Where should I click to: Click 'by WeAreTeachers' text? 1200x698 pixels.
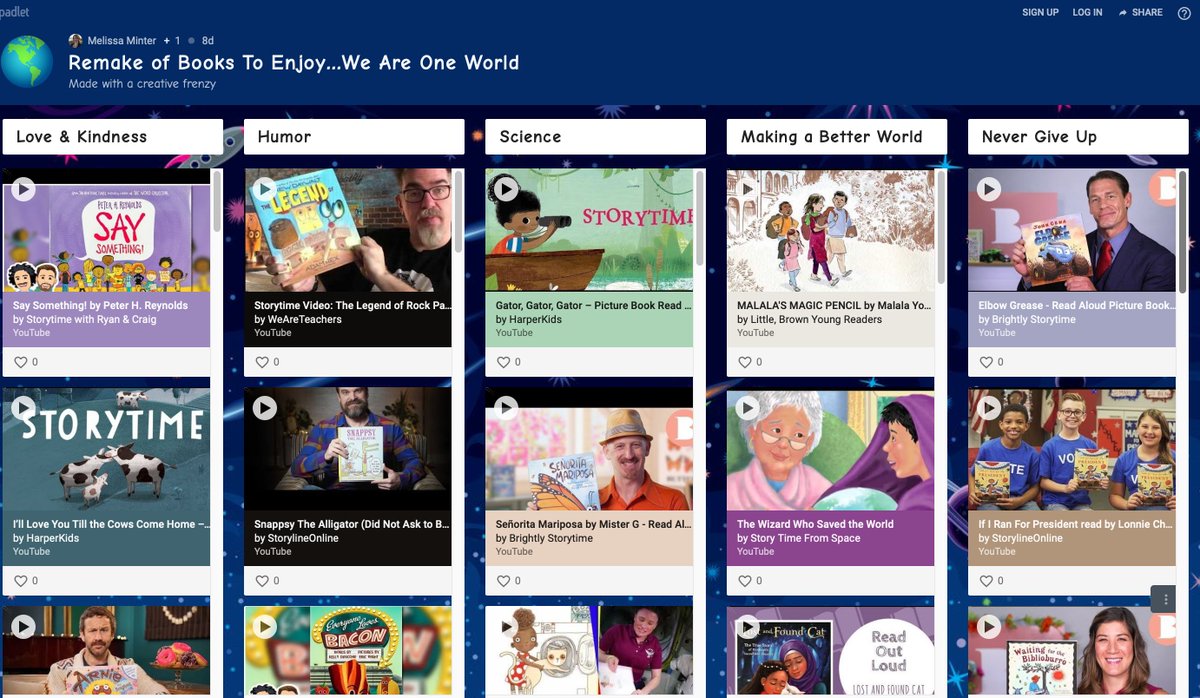pyautogui.click(x=298, y=319)
